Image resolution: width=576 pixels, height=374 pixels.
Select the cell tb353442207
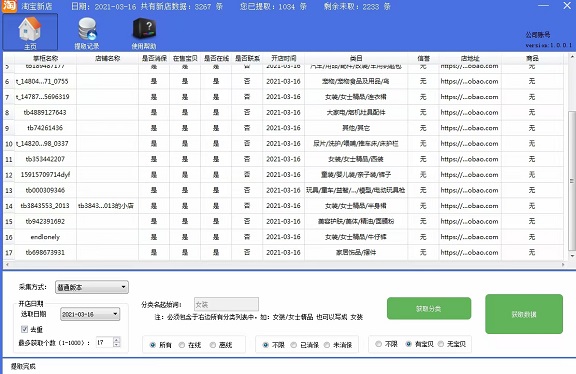(45, 159)
